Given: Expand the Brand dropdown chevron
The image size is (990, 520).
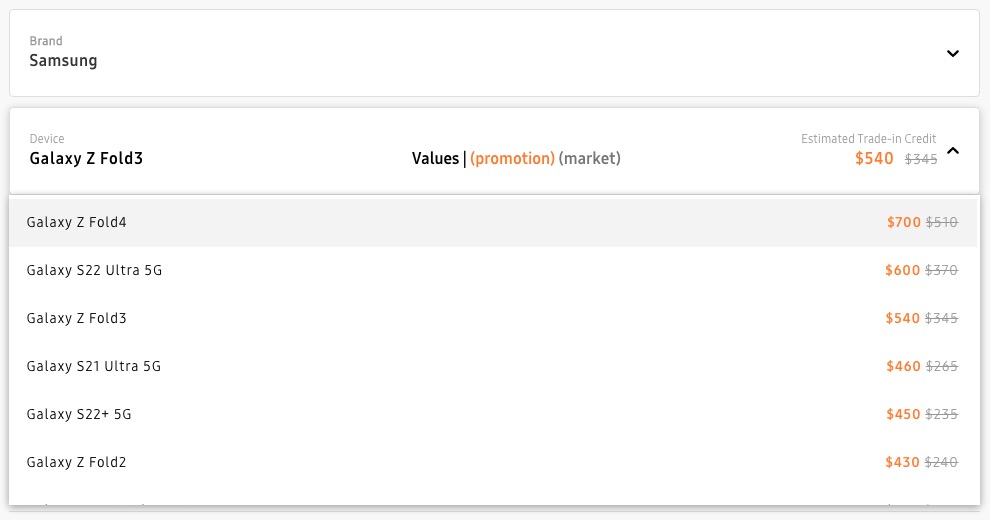Looking at the screenshot, I should [952, 54].
